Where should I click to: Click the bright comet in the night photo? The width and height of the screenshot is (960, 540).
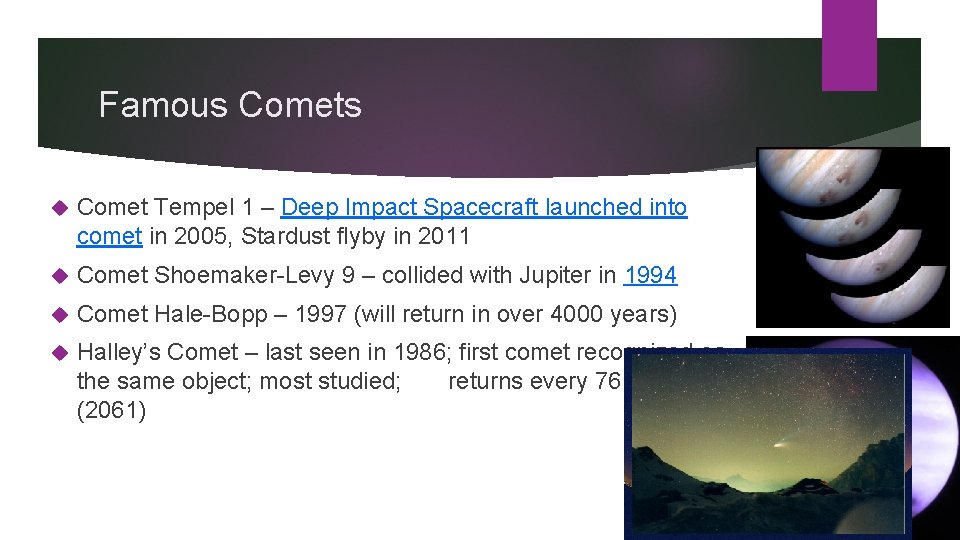(x=783, y=443)
